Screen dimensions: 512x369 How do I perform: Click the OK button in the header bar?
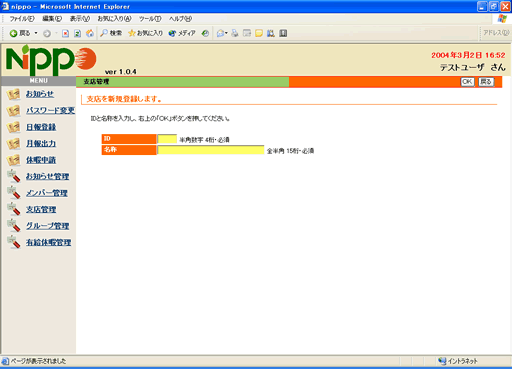click(467, 82)
